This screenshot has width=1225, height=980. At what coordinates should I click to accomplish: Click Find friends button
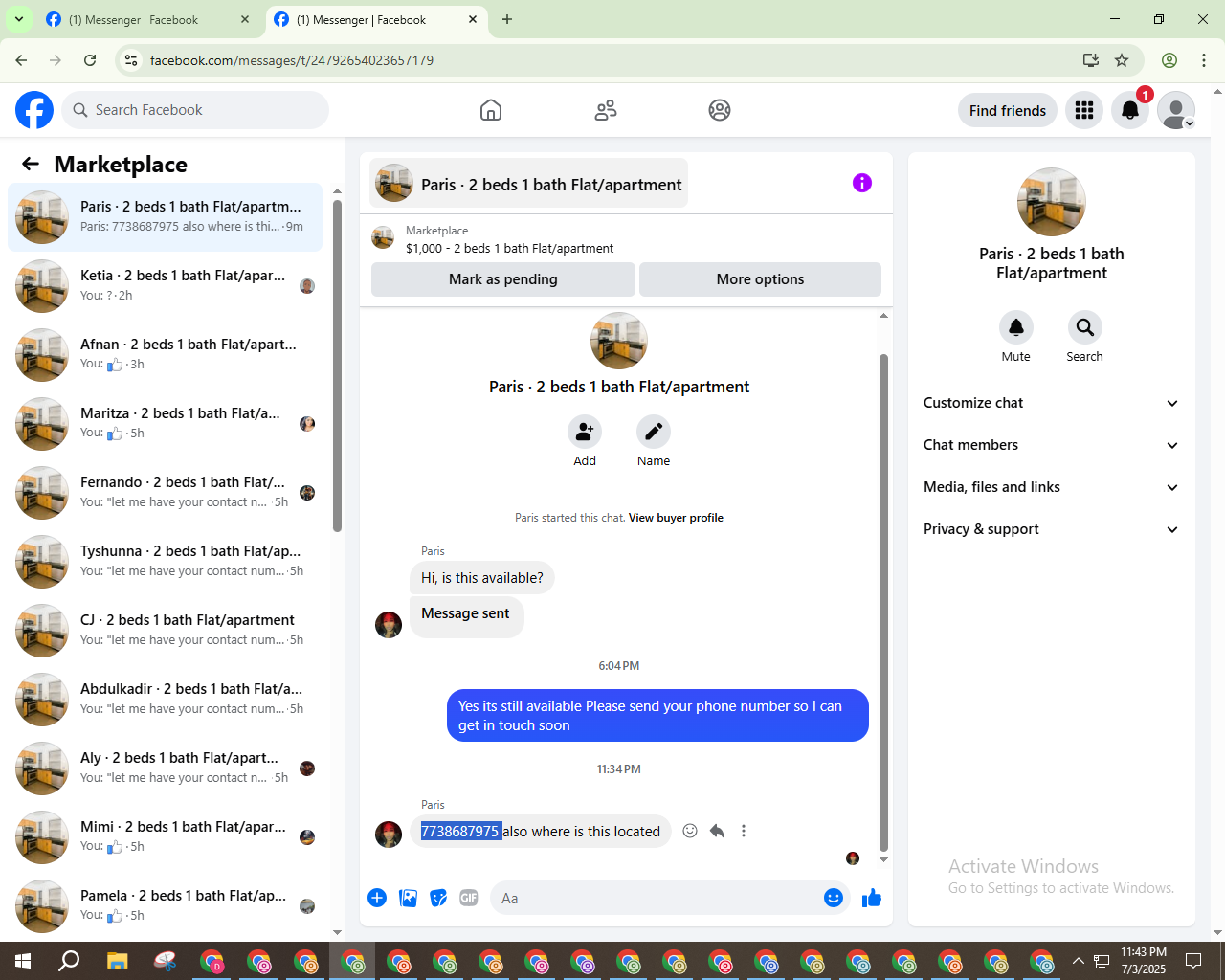[x=1008, y=111]
